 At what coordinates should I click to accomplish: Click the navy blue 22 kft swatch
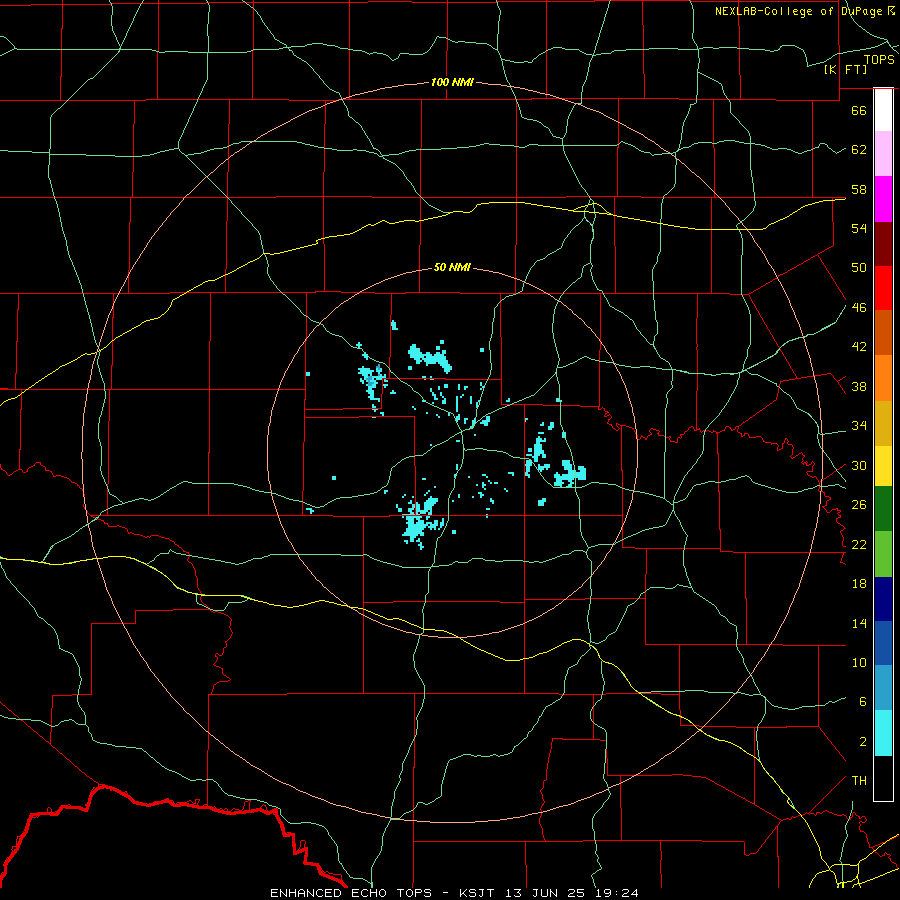[x=883, y=599]
